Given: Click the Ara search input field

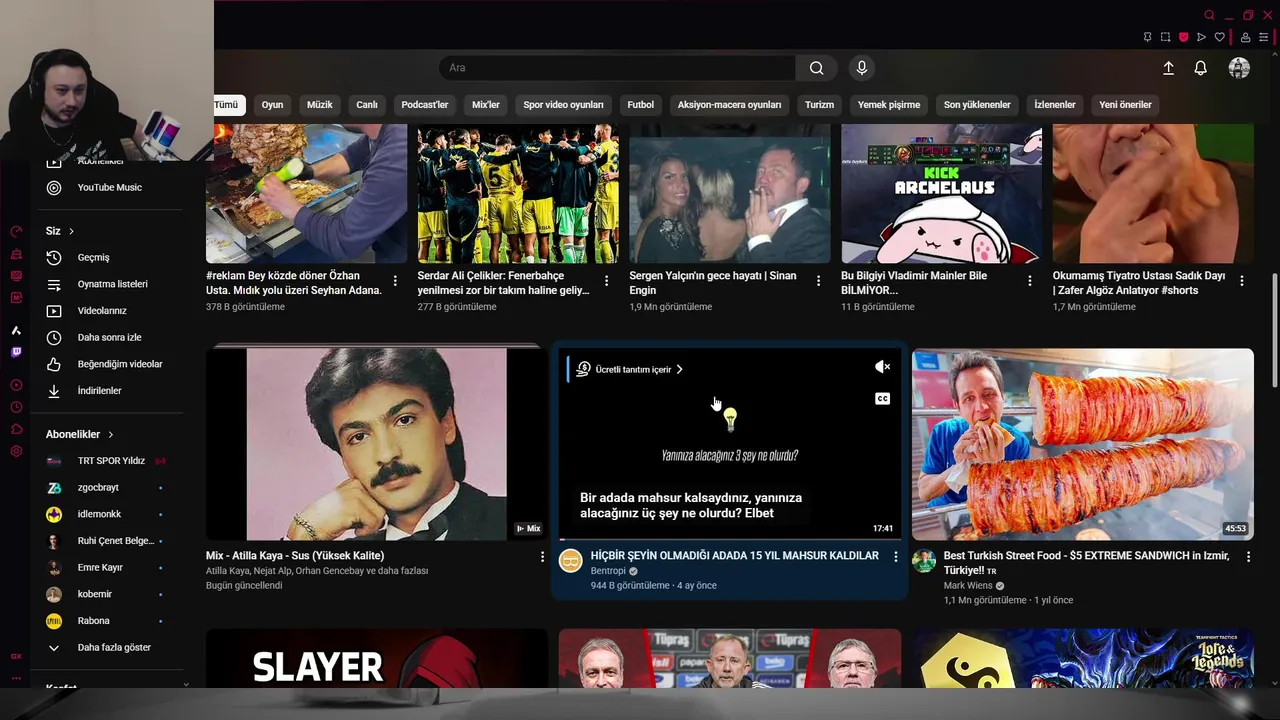Looking at the screenshot, I should pos(617,68).
